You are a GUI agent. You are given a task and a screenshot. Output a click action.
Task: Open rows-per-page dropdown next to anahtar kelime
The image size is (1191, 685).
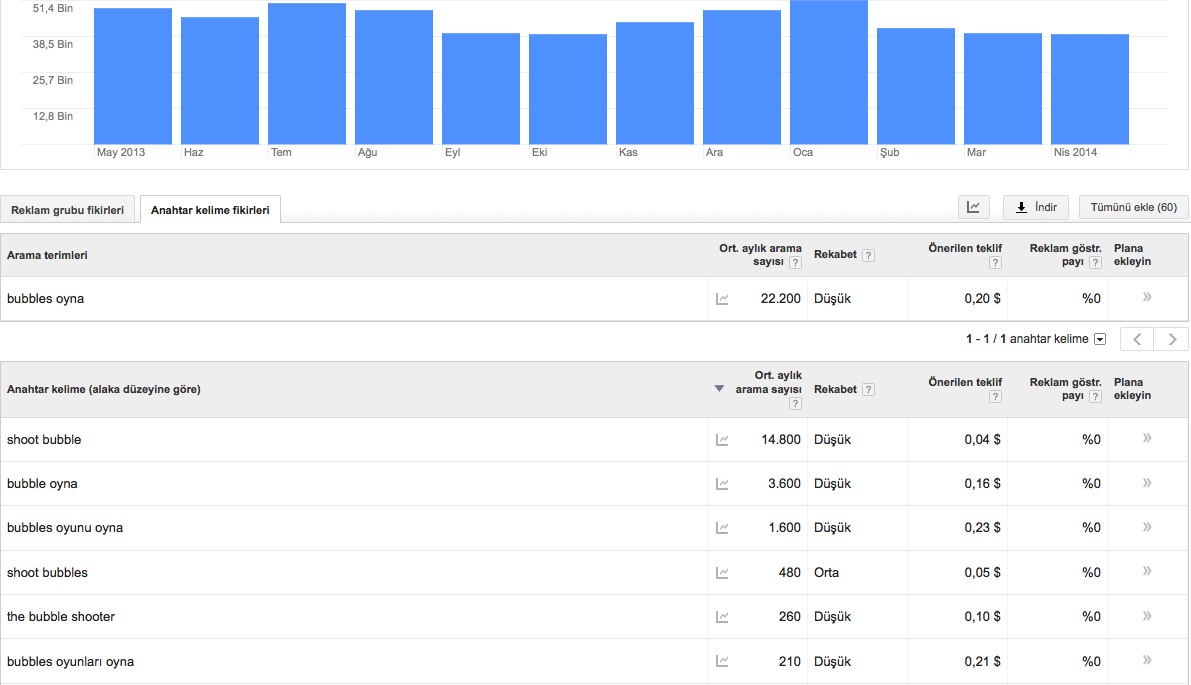1100,340
